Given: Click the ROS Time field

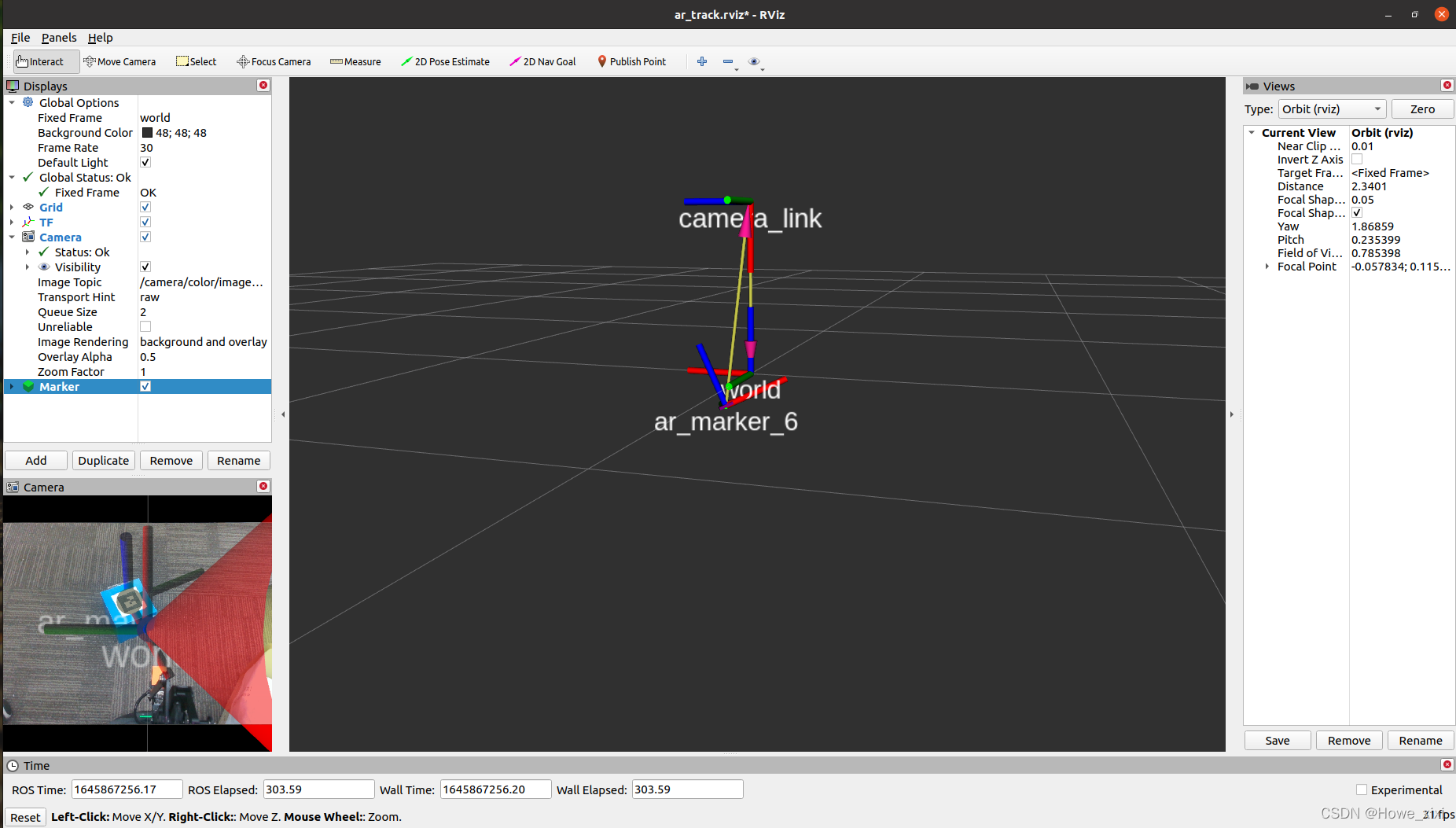Looking at the screenshot, I should (x=127, y=789).
